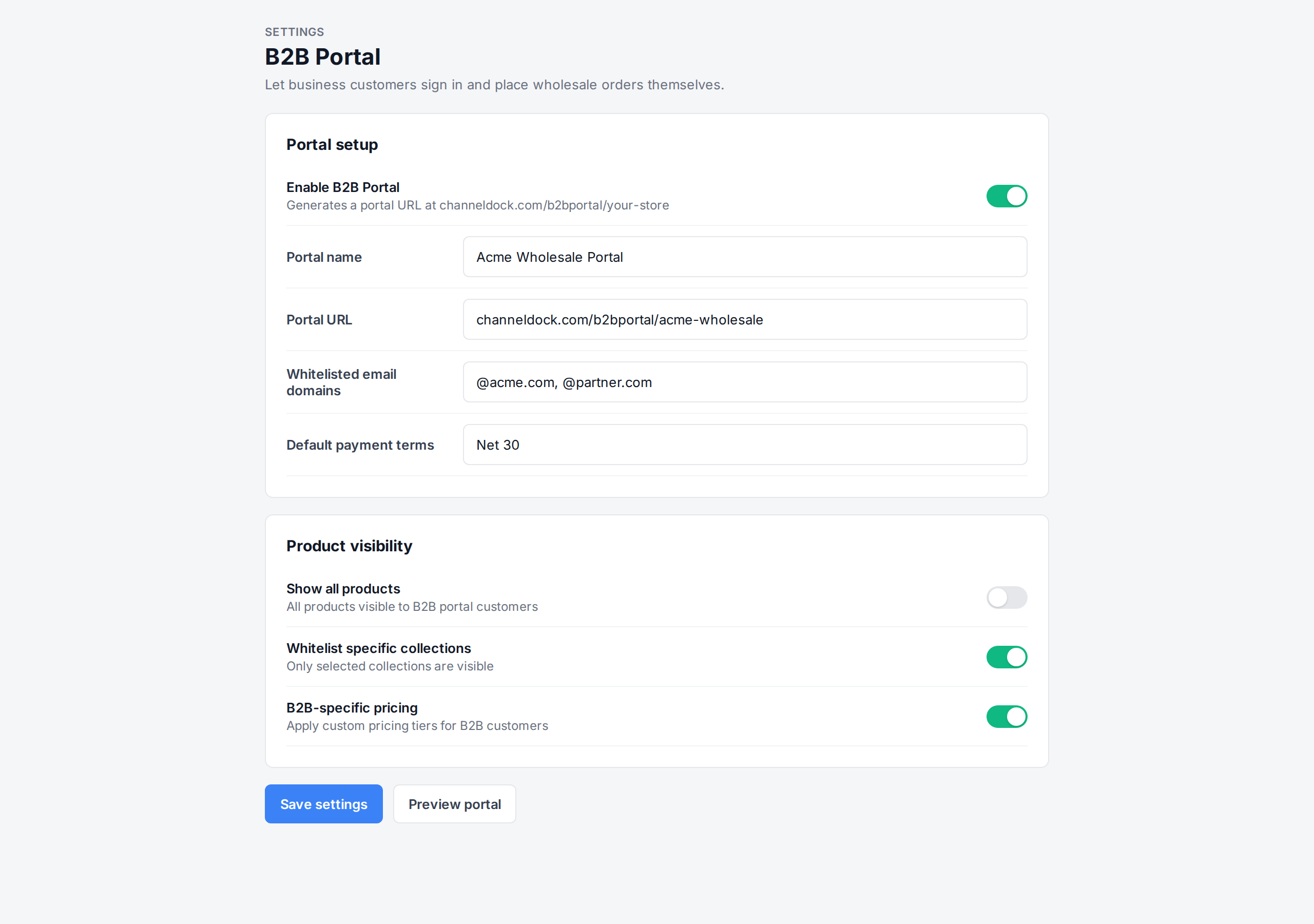Click the Default payment terms label
The width and height of the screenshot is (1314, 924).
click(x=360, y=445)
